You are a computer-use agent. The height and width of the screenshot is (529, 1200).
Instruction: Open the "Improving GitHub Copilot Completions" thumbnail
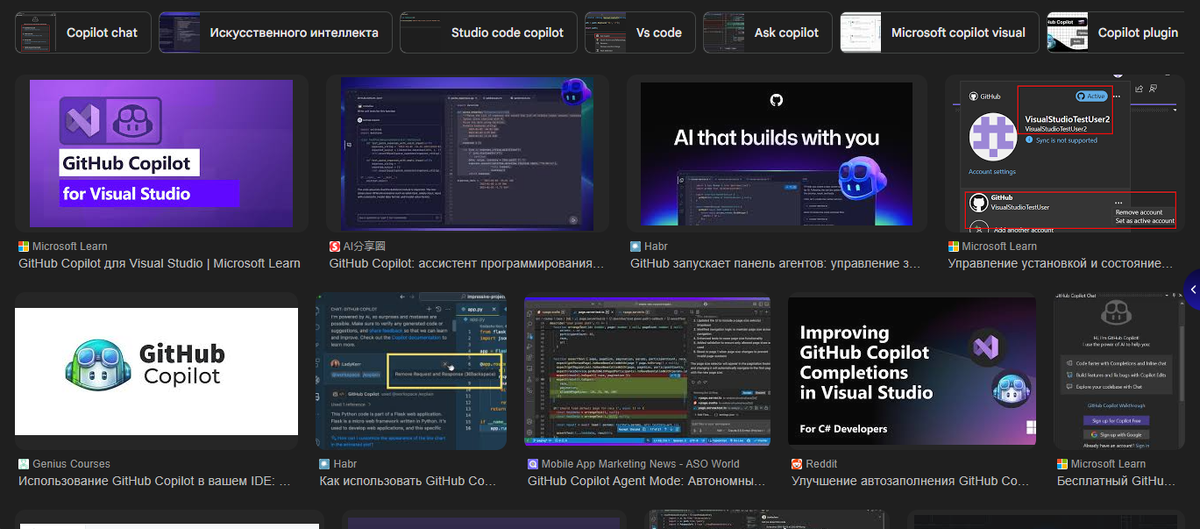click(x=912, y=371)
